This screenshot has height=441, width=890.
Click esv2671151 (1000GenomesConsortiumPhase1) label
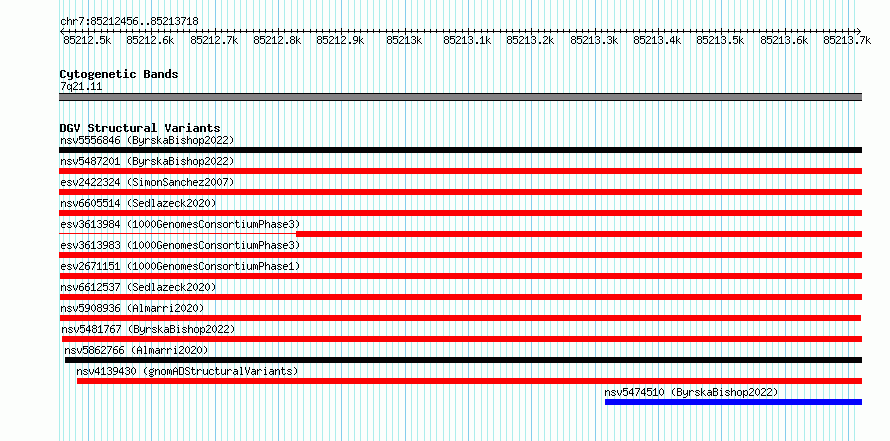pyautogui.click(x=180, y=266)
